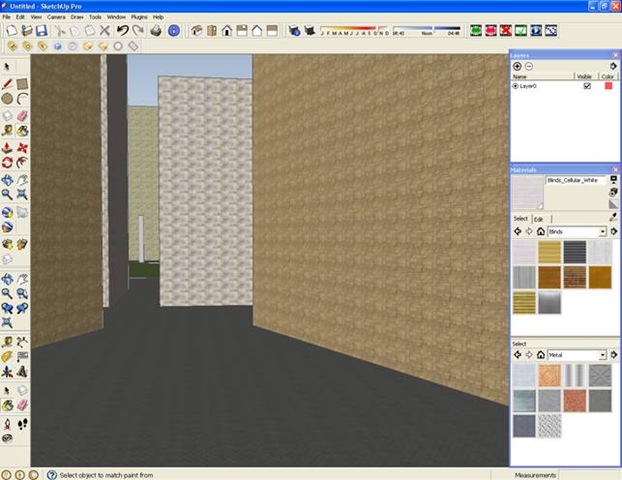This screenshot has width=622, height=480.
Task: Activate the Paint Bucket tool in upper left toolbar
Action: coord(22,130)
